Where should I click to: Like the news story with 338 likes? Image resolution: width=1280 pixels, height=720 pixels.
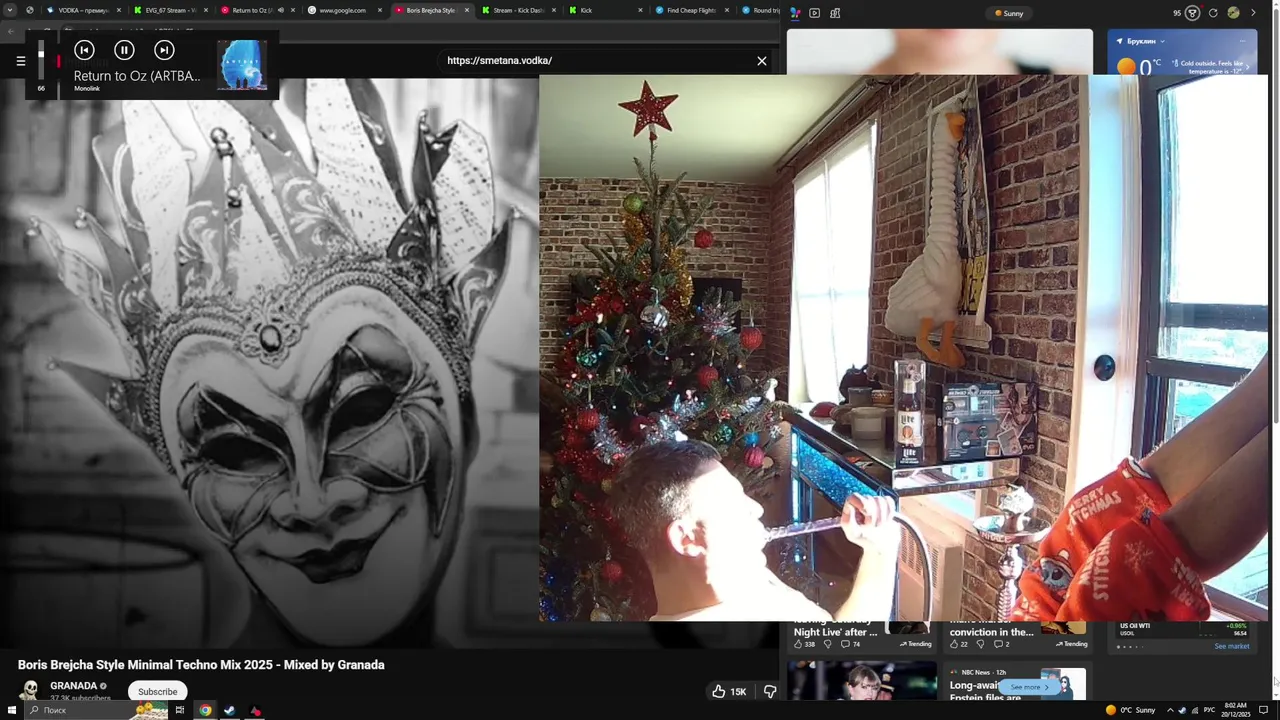pos(804,644)
